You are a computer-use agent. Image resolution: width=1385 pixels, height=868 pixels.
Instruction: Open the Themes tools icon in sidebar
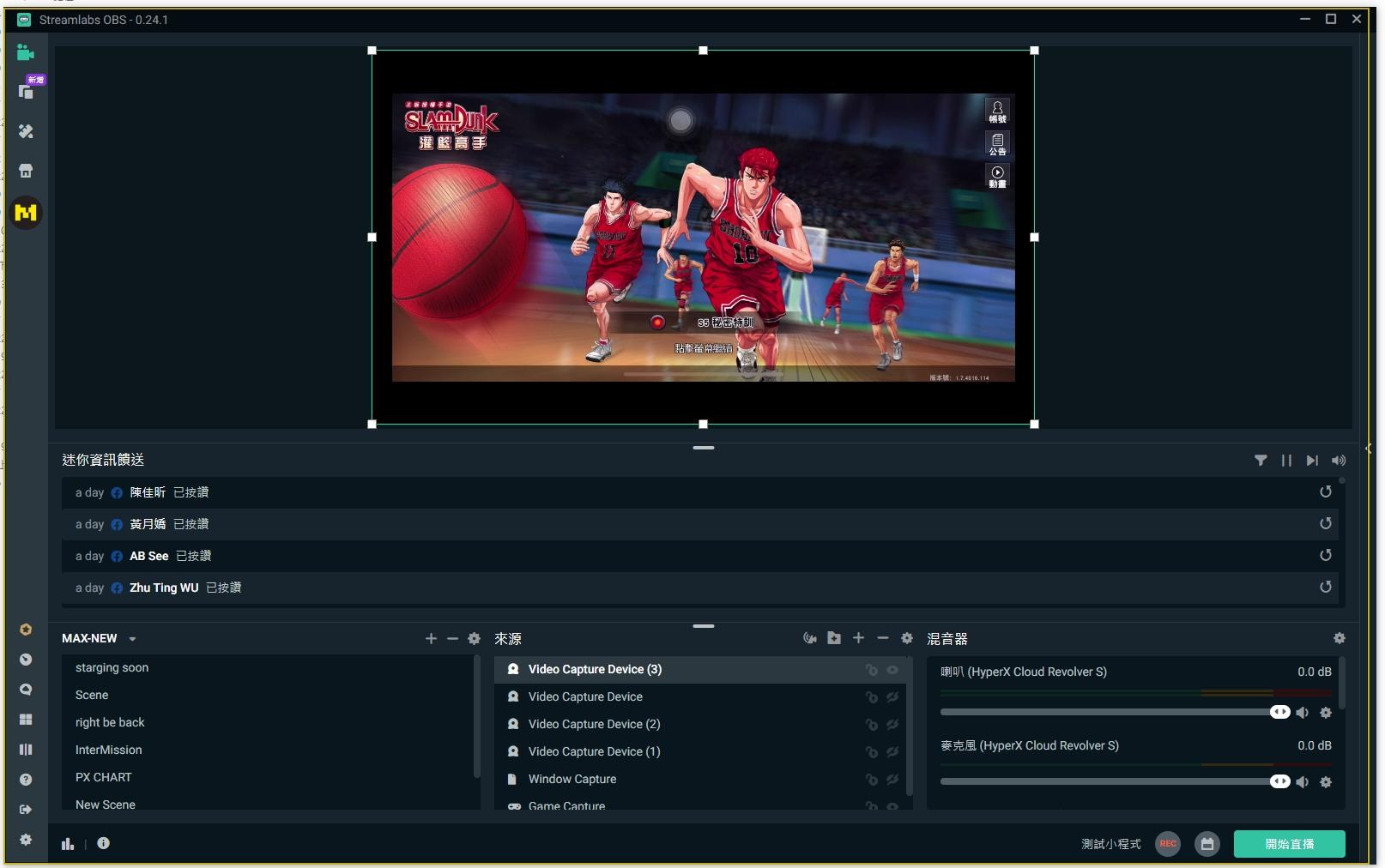click(x=26, y=131)
